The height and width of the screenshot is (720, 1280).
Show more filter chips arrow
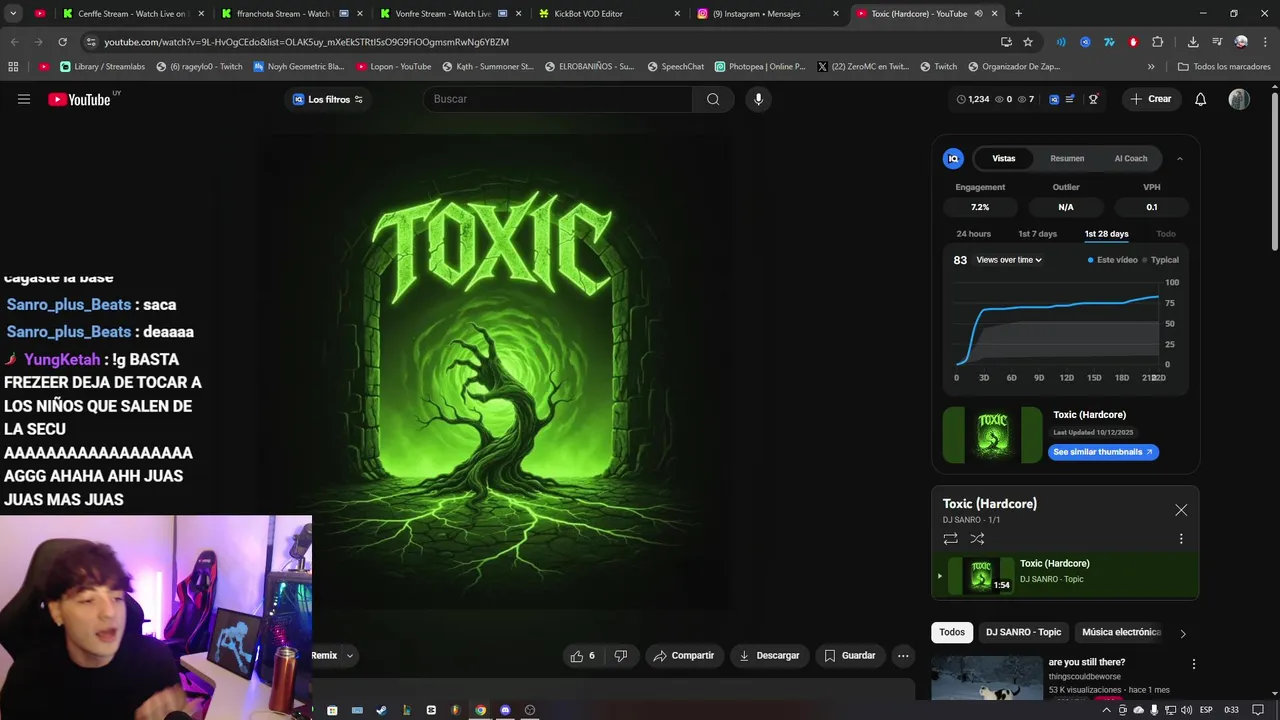(1182, 633)
